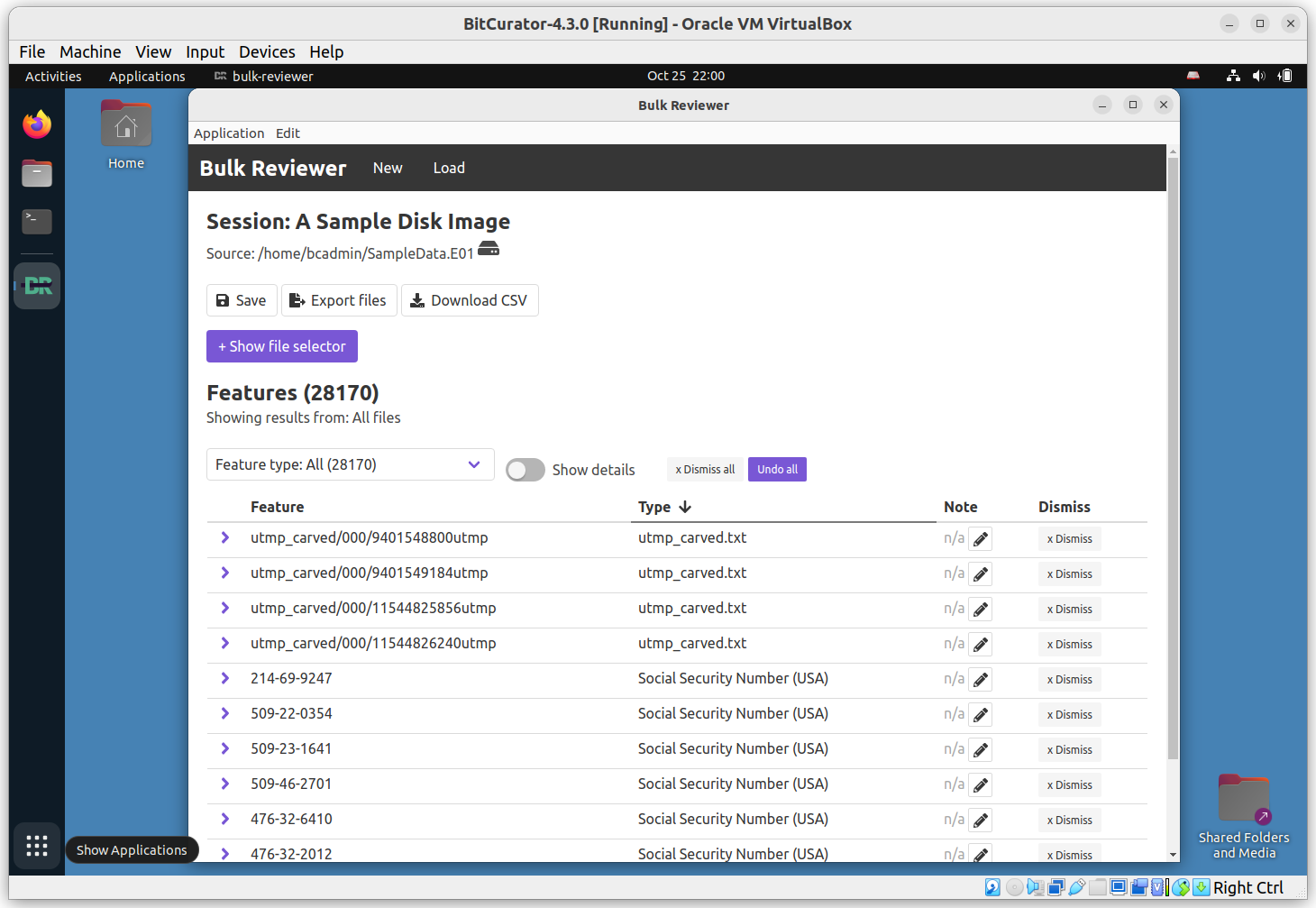Open VirtualBox Machine menu
Screen dimensions: 1316x908
(90, 51)
